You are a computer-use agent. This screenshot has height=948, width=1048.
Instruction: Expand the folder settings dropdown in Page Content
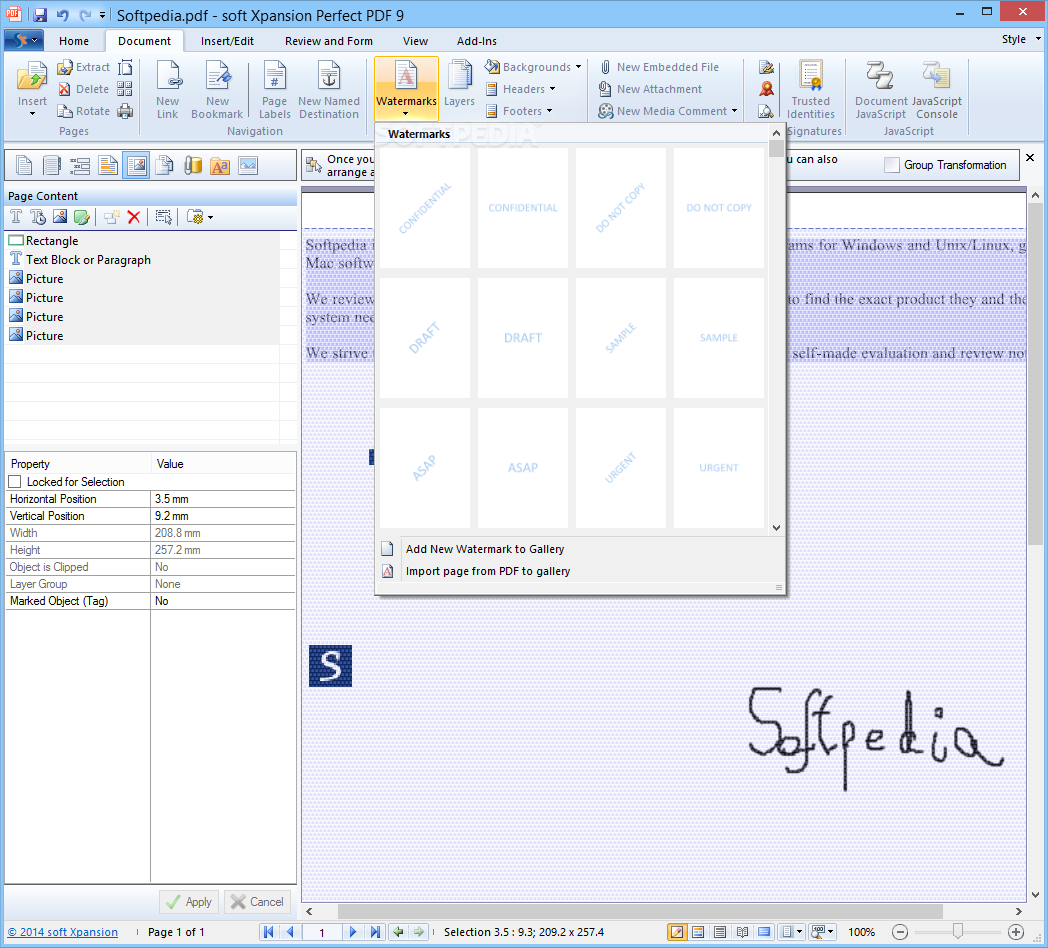[x=211, y=217]
